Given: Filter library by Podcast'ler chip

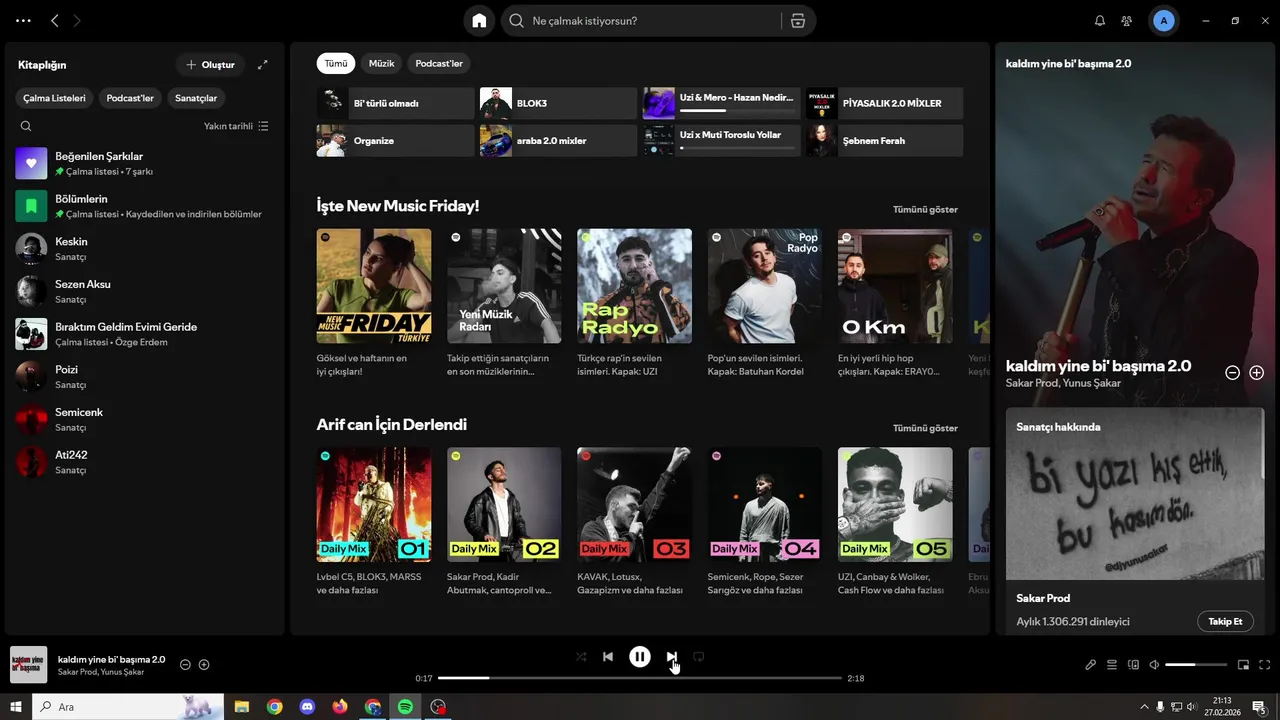Looking at the screenshot, I should click(x=130, y=98).
